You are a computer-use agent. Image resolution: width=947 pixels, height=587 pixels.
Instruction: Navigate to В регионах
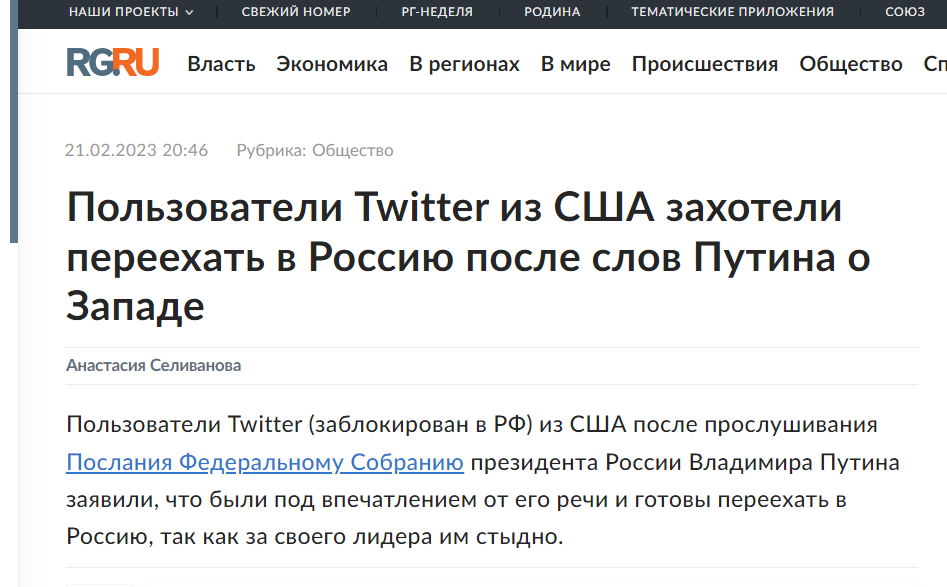(x=464, y=64)
